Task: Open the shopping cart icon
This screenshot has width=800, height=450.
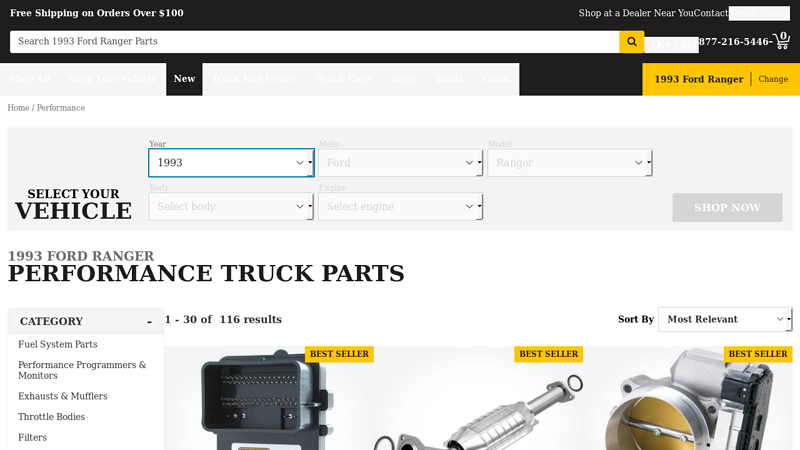Action: click(x=782, y=41)
